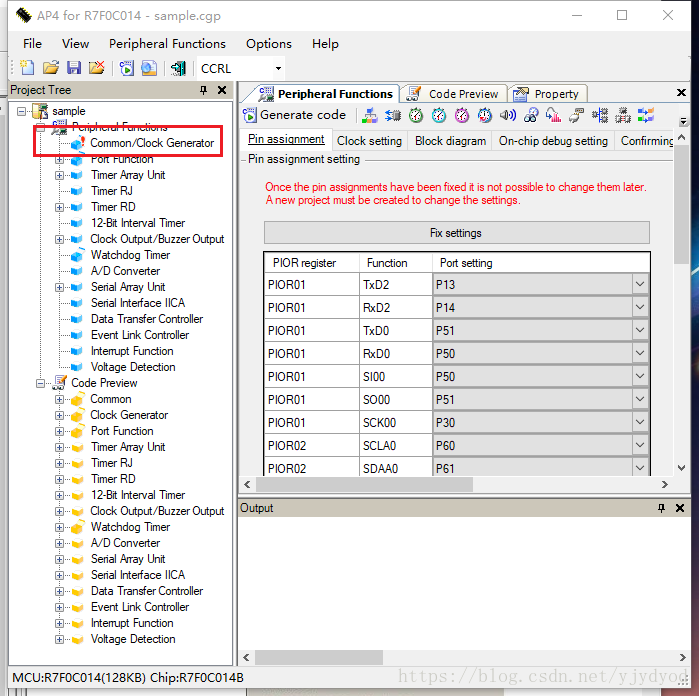Open the Timer RD magenta clock icon
The height and width of the screenshot is (696, 699).
(x=462, y=115)
